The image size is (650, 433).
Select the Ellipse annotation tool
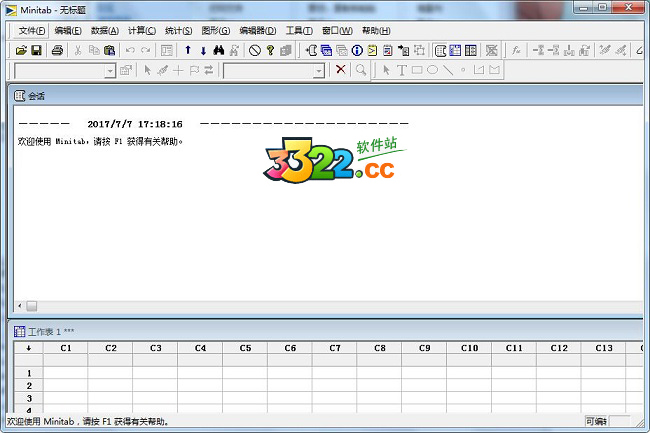pyautogui.click(x=432, y=70)
